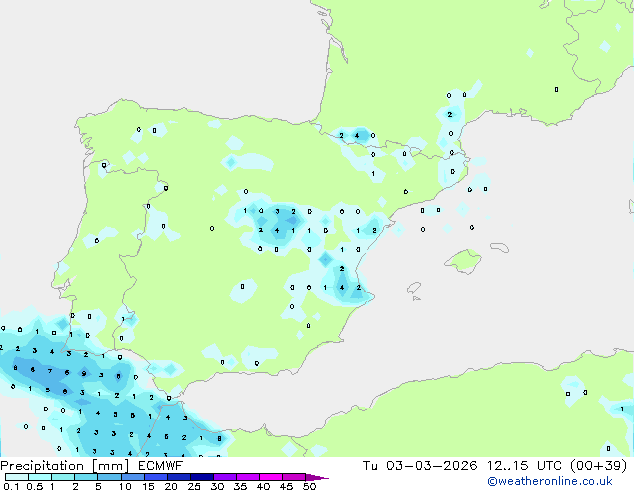Select the 5–10 mm legend color box
634x490 pixels.
point(109,477)
